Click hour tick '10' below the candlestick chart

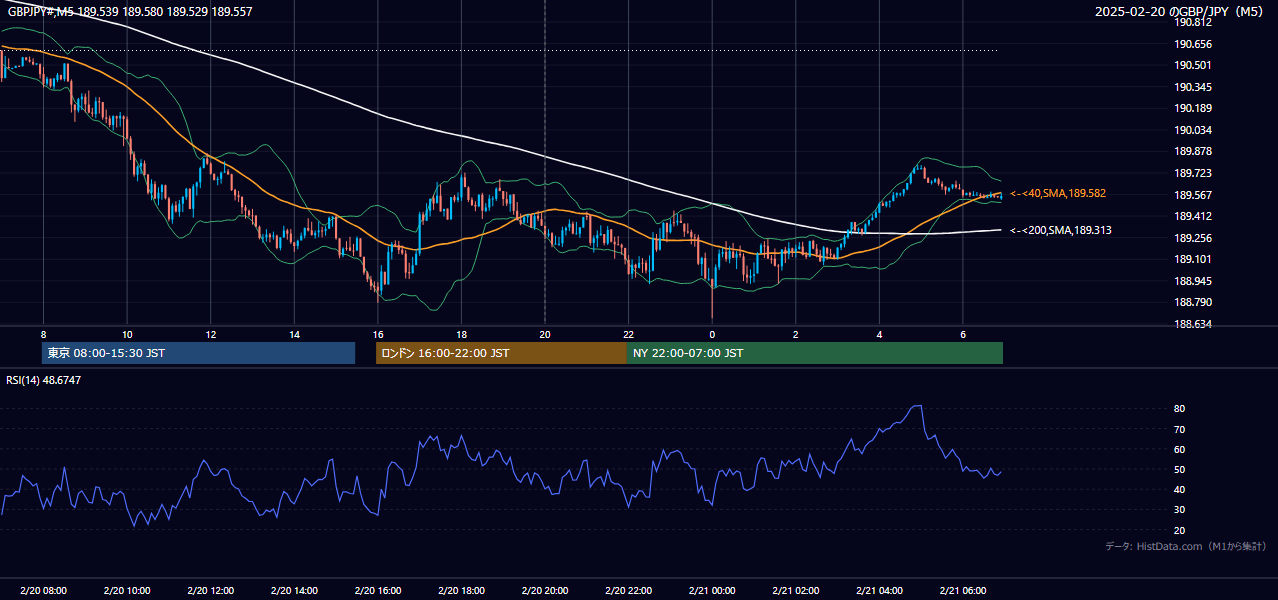coord(127,334)
